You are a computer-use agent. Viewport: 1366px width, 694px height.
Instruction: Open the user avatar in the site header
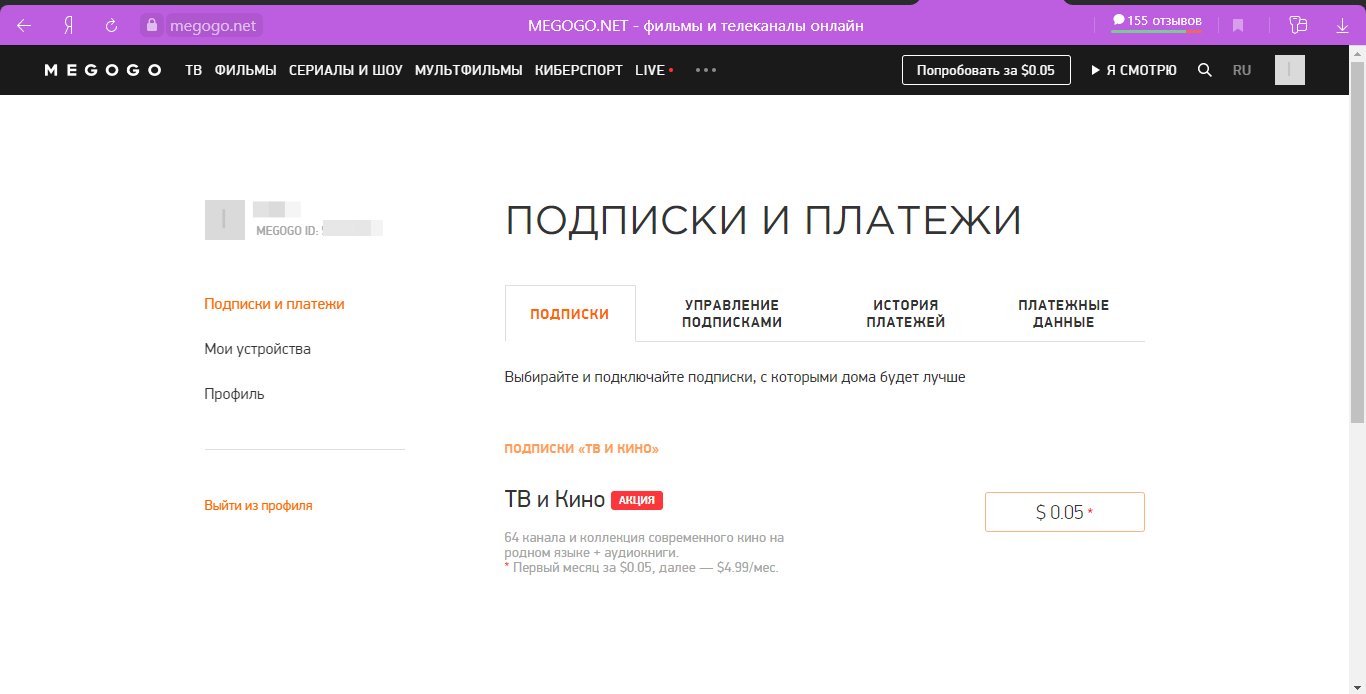[1290, 70]
